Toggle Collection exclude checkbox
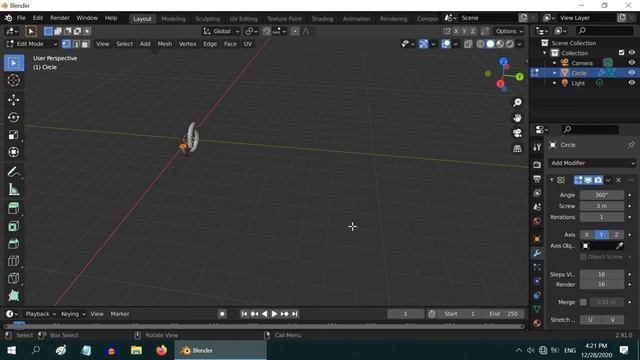Viewport: 640px width, 360px height. (621, 53)
